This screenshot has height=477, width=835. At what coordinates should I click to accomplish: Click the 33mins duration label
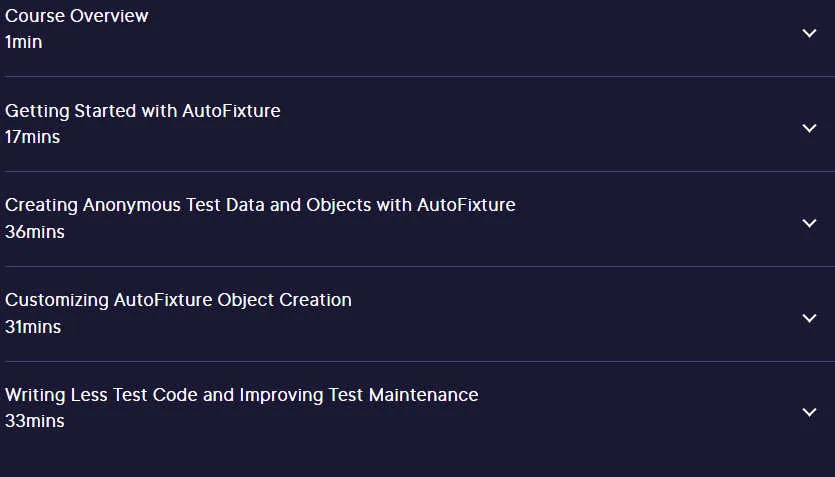(35, 421)
